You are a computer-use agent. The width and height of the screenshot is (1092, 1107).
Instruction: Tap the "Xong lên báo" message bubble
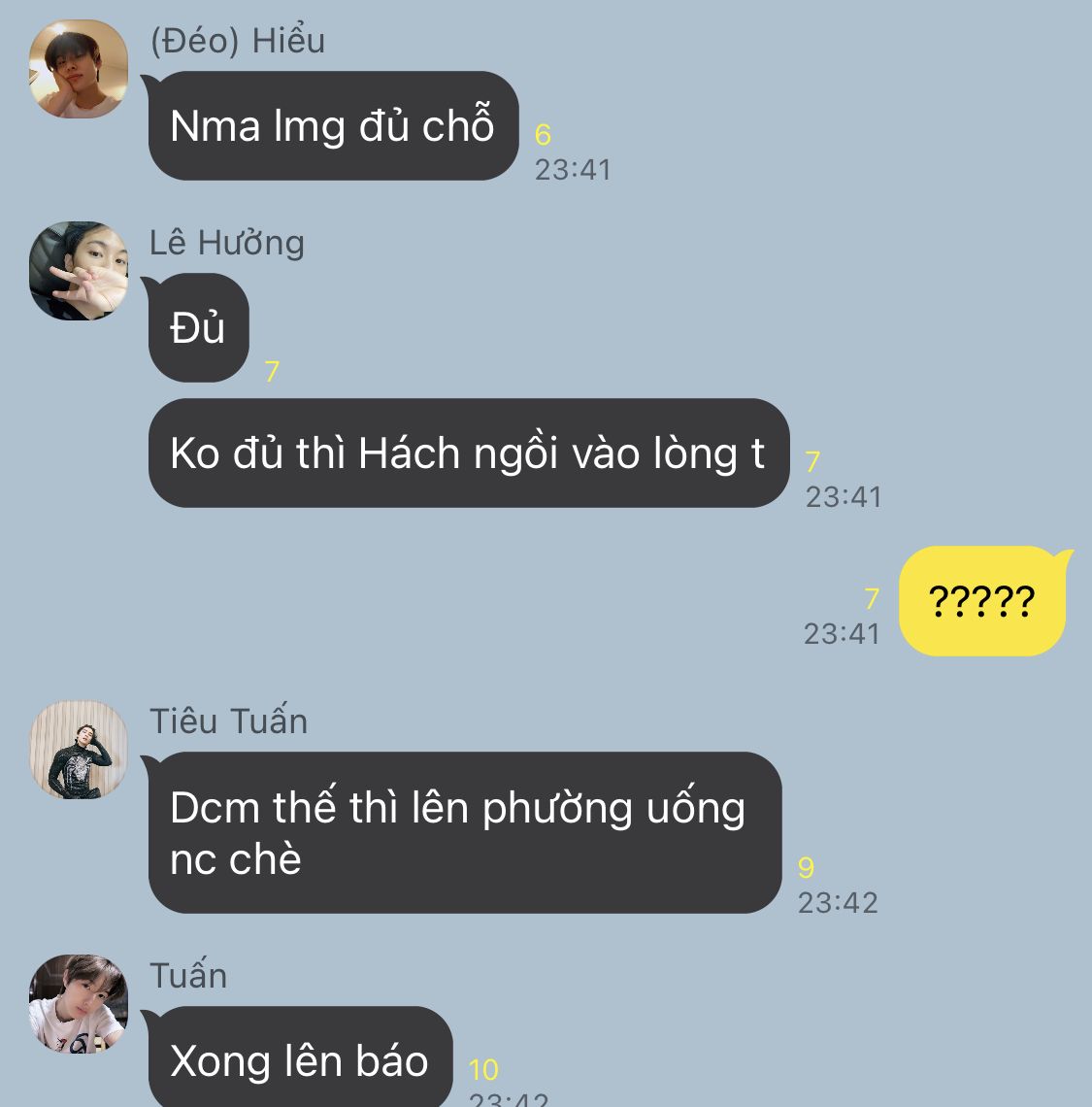click(300, 1057)
